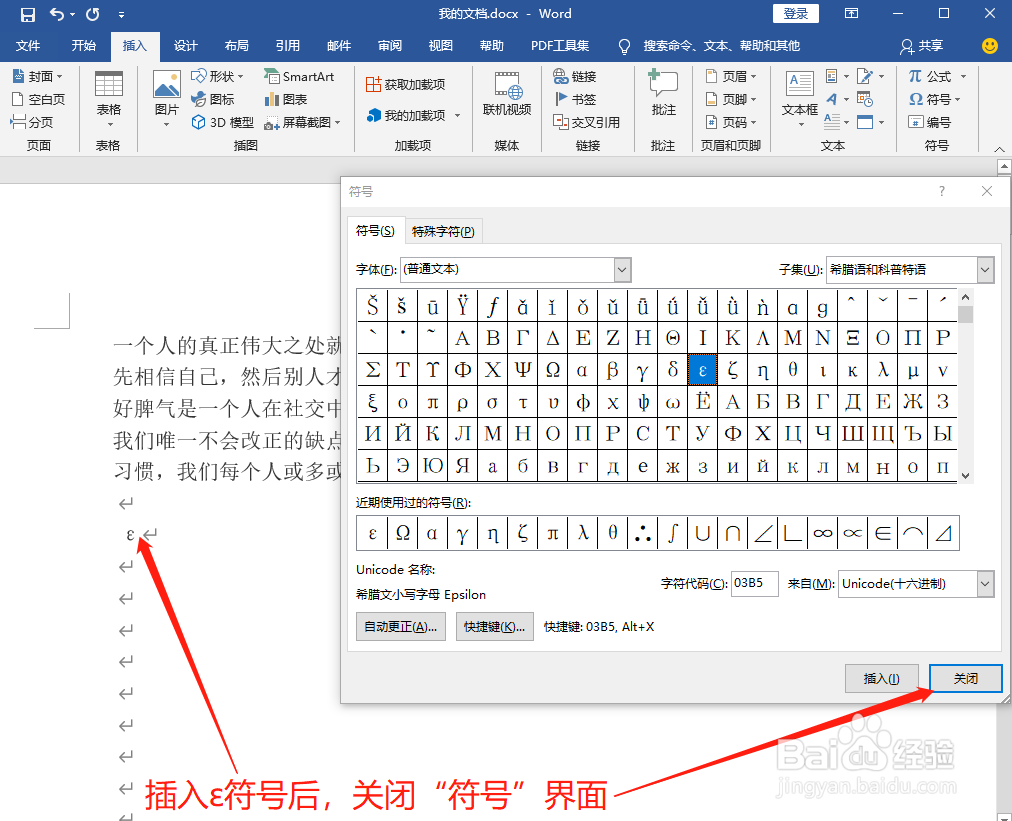
Task: Open the References (引用) tab
Action: point(287,45)
